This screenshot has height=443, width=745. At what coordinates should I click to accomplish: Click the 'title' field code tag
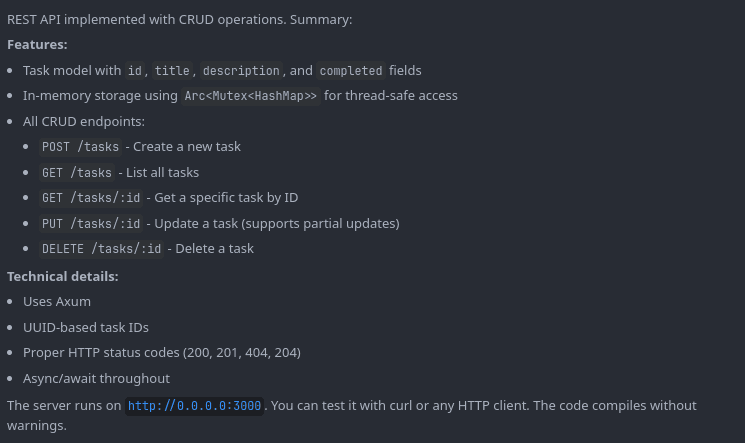pos(172,71)
